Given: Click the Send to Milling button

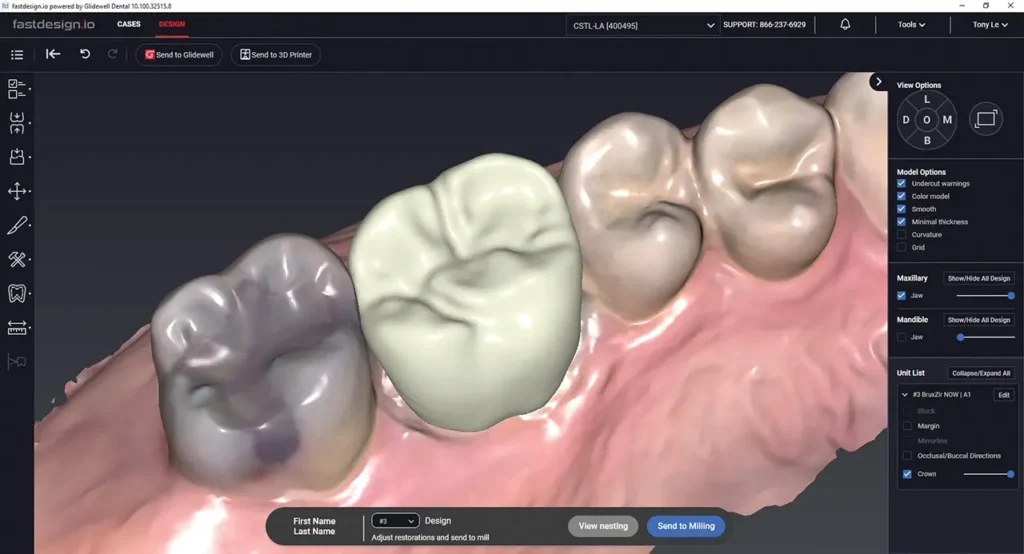Looking at the screenshot, I should (685, 526).
